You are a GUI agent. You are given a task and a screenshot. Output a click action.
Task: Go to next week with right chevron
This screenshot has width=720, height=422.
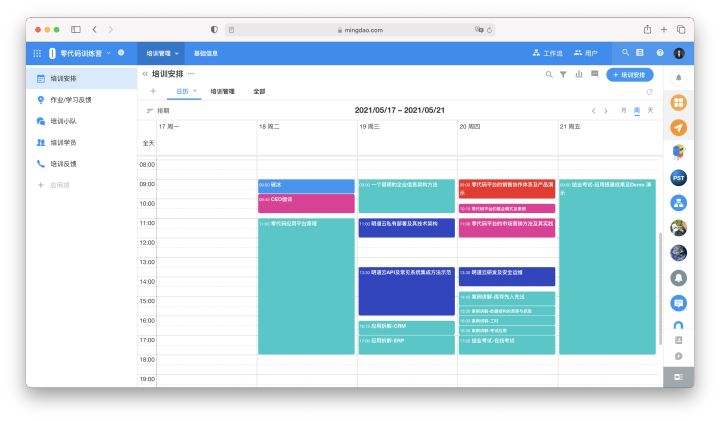click(x=606, y=111)
